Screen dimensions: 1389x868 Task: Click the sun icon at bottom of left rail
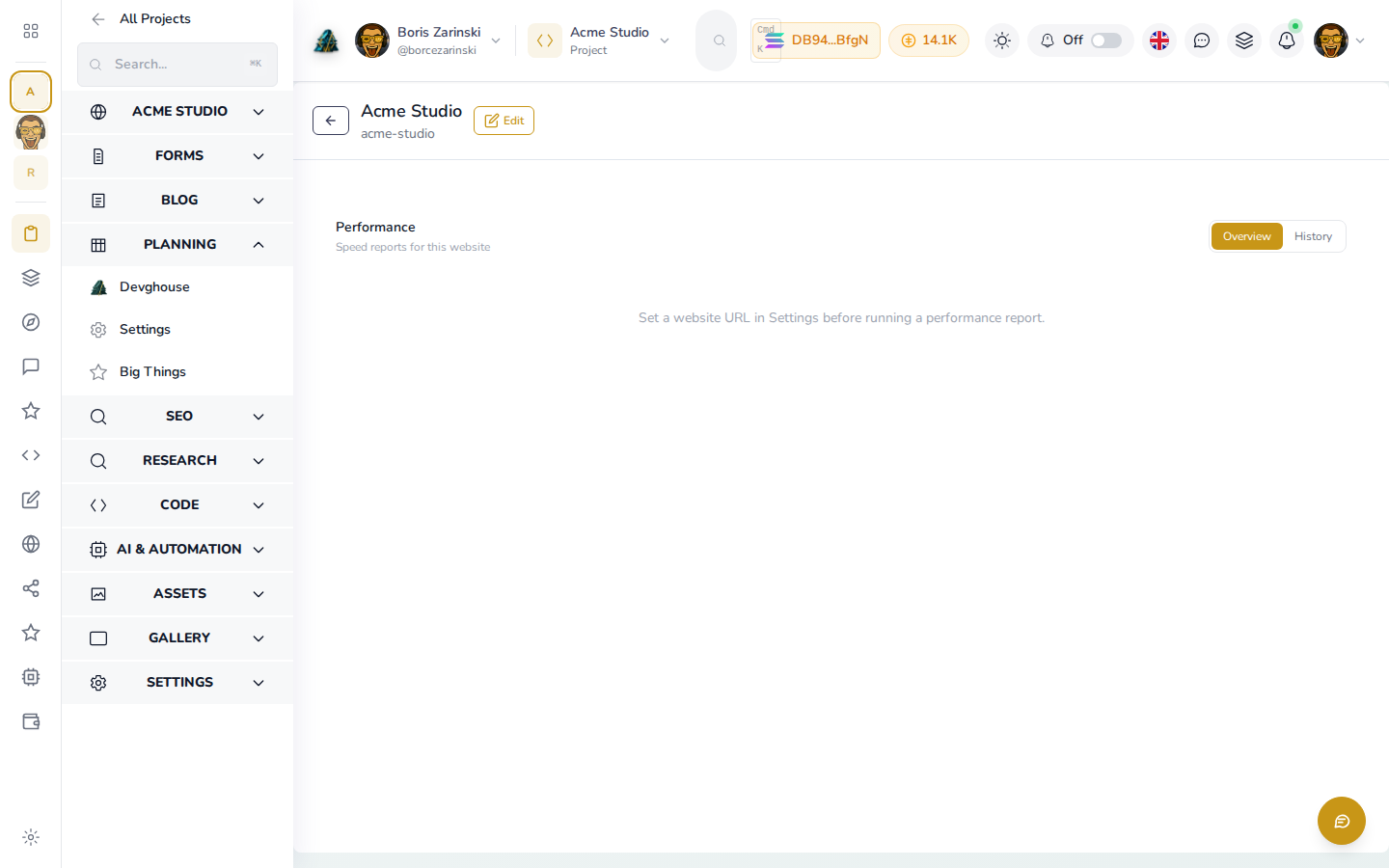click(x=31, y=837)
